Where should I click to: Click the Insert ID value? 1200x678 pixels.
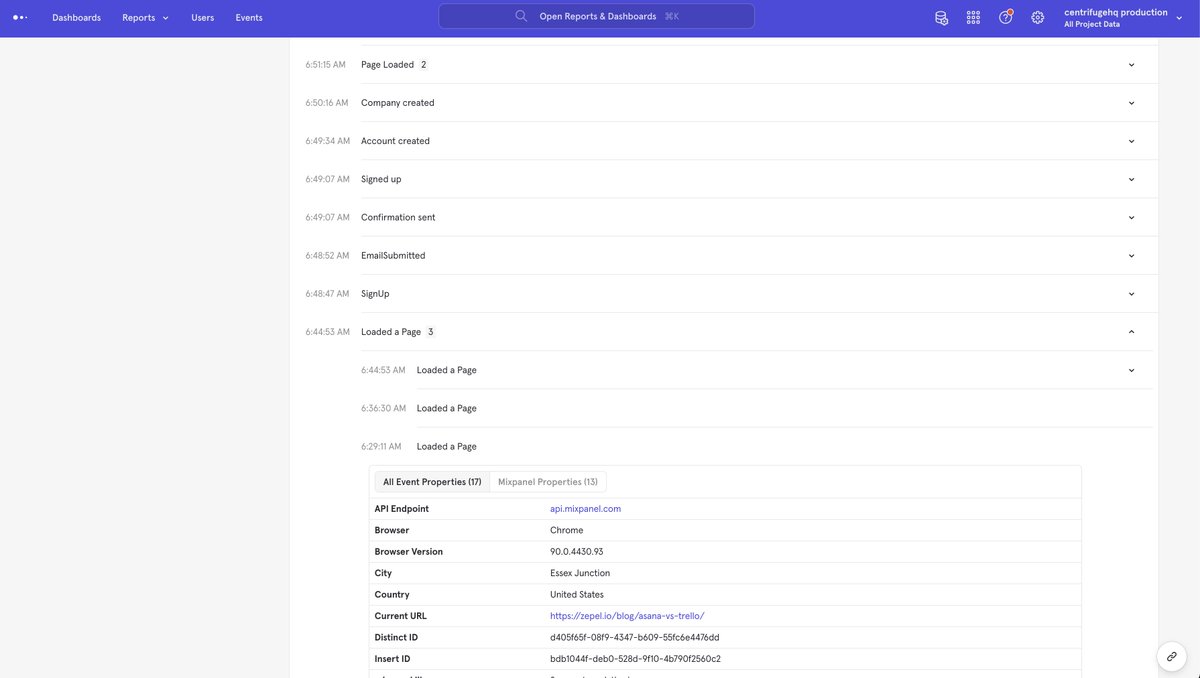pyautogui.click(x=635, y=659)
